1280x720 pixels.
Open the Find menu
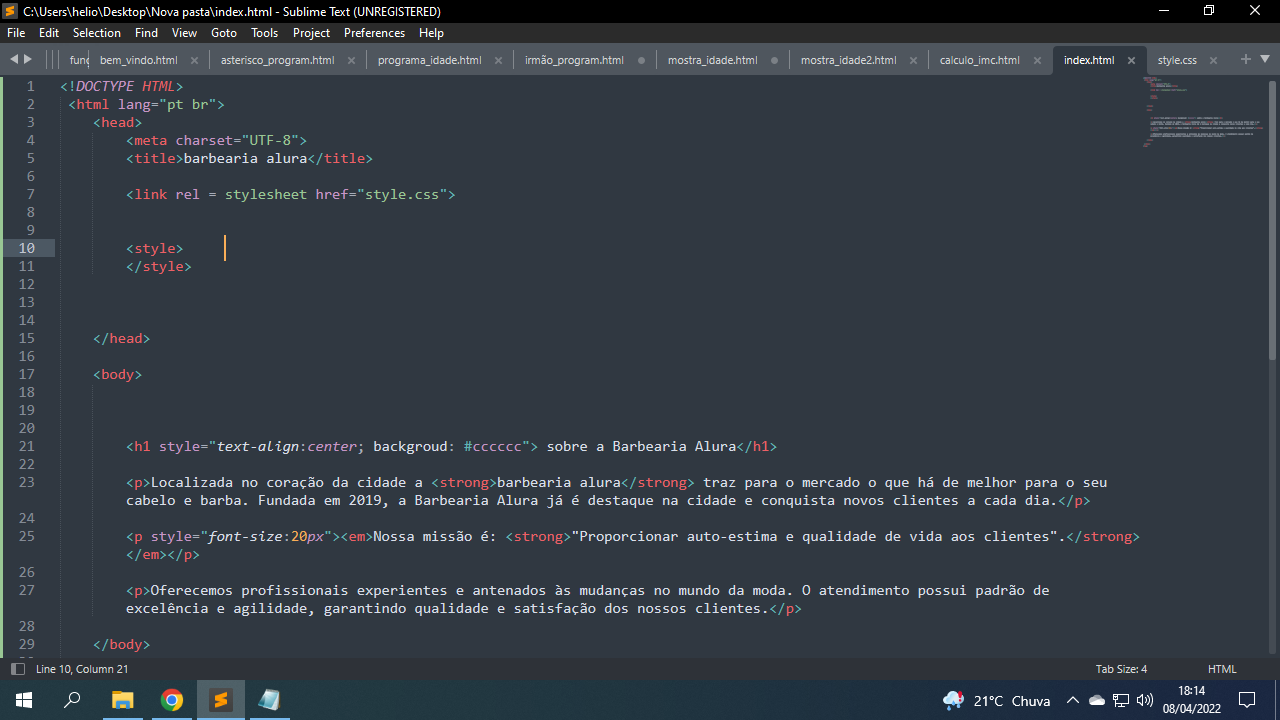coord(146,32)
